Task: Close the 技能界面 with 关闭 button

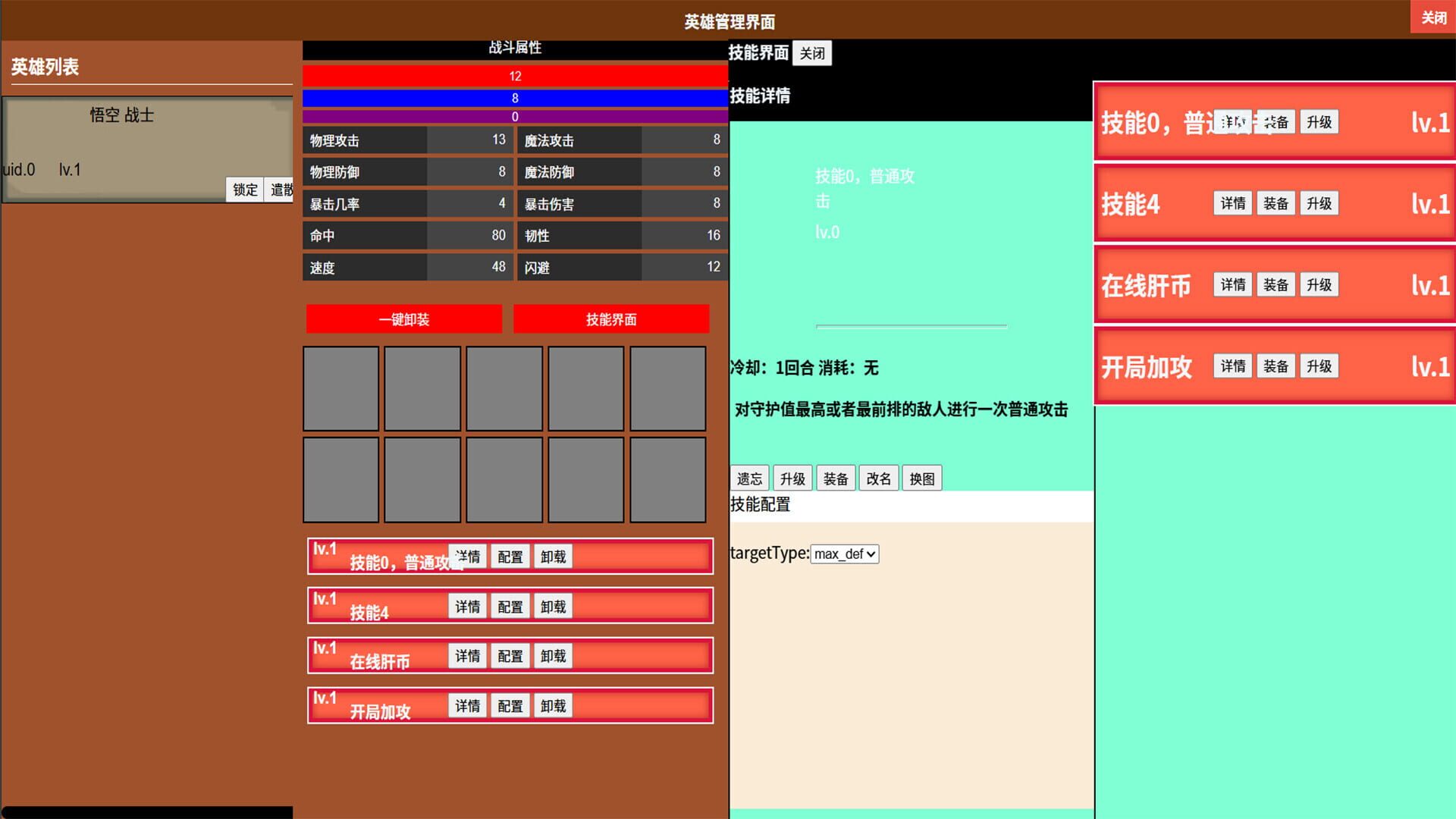Action: (811, 52)
